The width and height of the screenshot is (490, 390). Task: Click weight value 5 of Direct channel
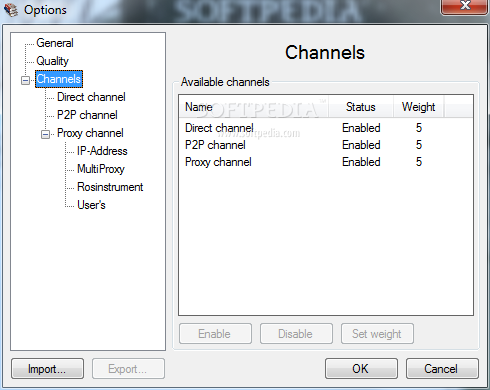click(419, 128)
